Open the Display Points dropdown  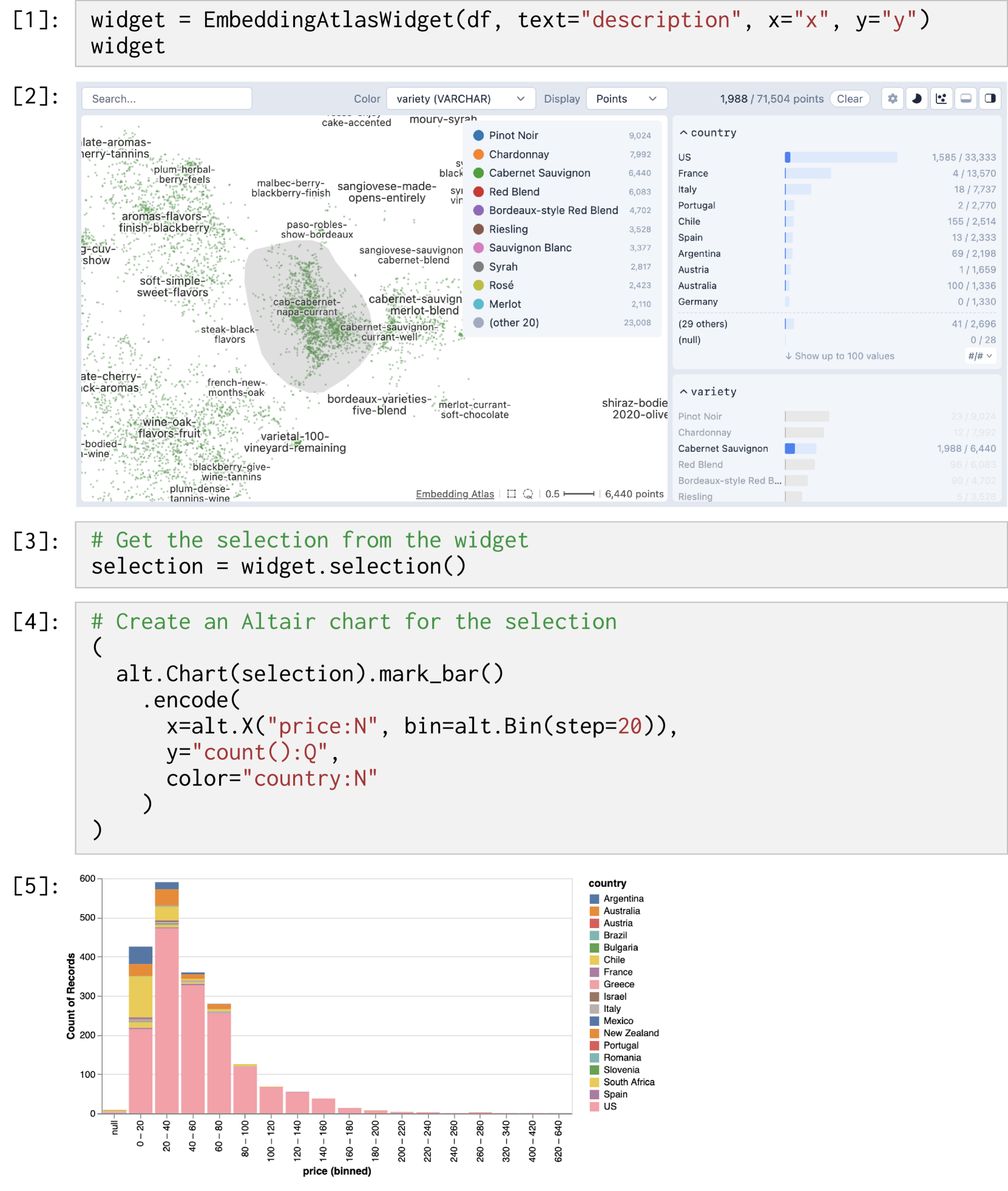tap(626, 99)
